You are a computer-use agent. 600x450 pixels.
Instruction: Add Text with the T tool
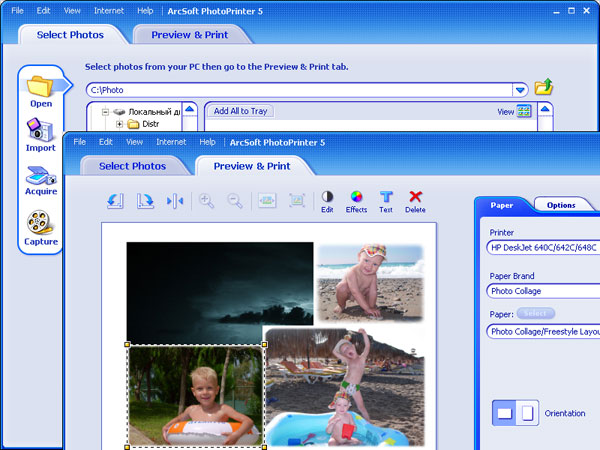386,202
